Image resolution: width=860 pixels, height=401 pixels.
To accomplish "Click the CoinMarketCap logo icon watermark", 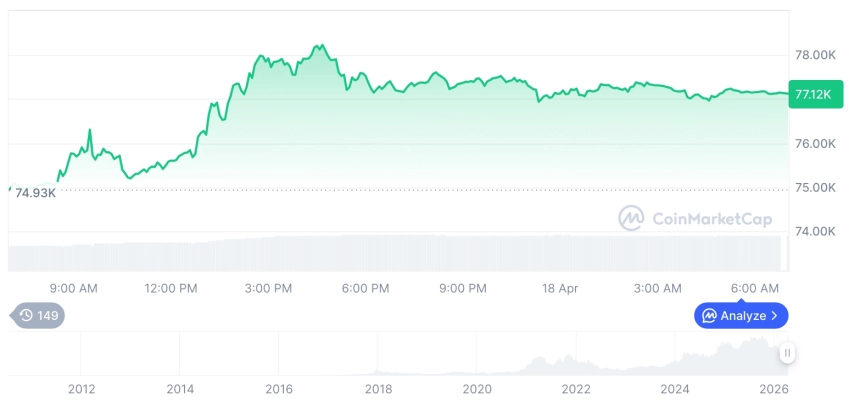I will (631, 218).
